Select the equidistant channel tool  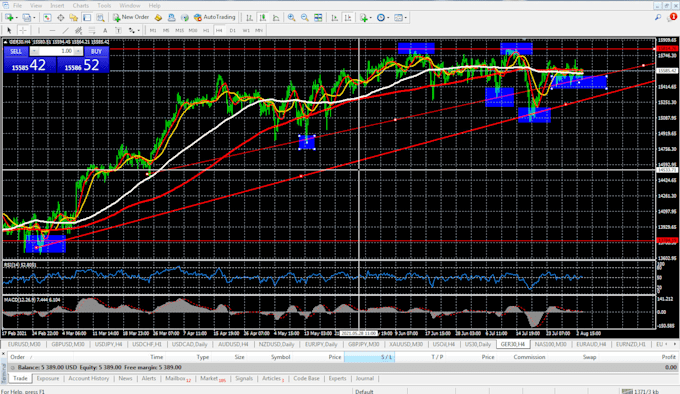[78, 30]
